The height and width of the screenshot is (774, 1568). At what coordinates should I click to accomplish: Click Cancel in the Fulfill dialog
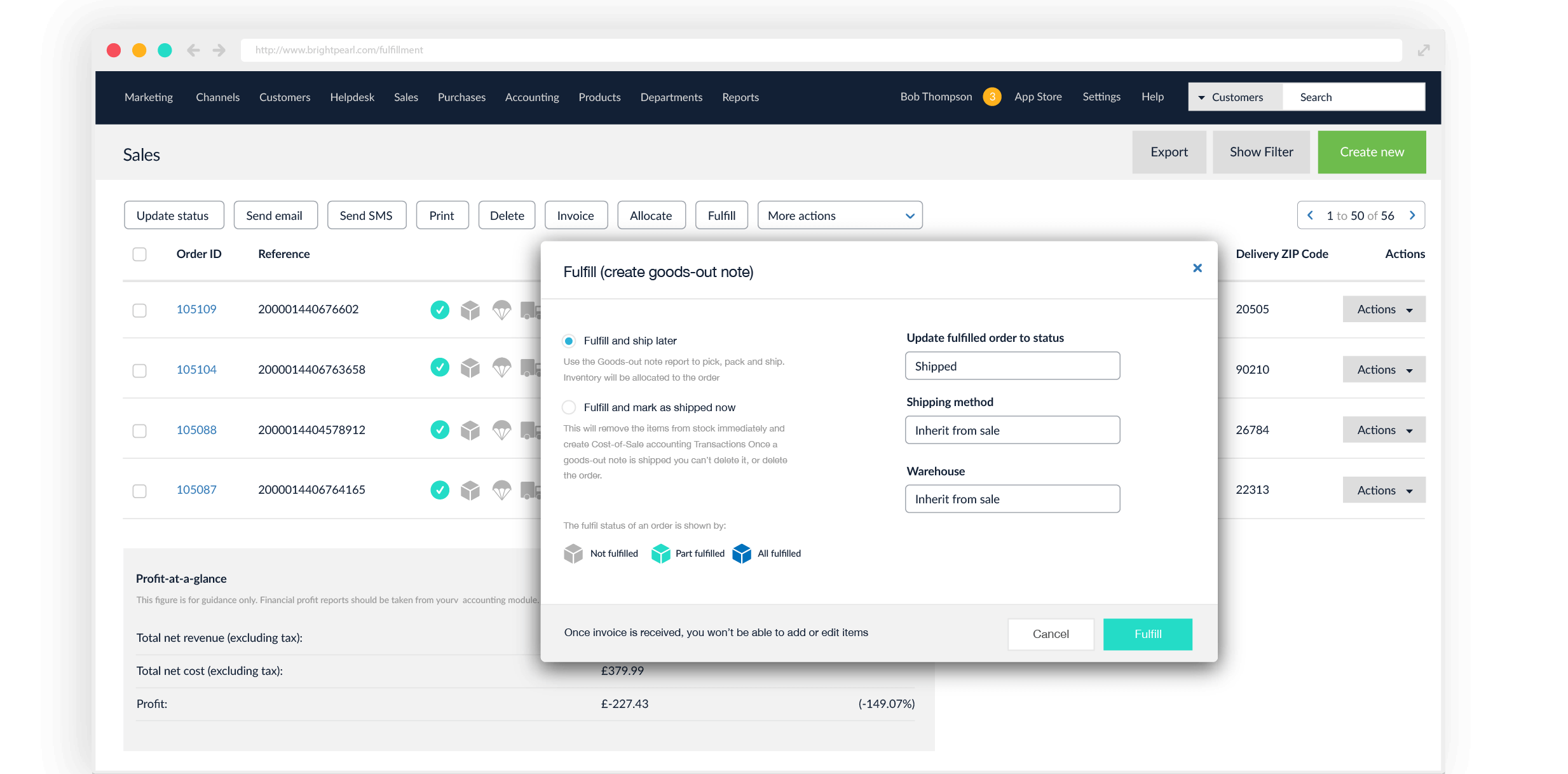click(1051, 634)
